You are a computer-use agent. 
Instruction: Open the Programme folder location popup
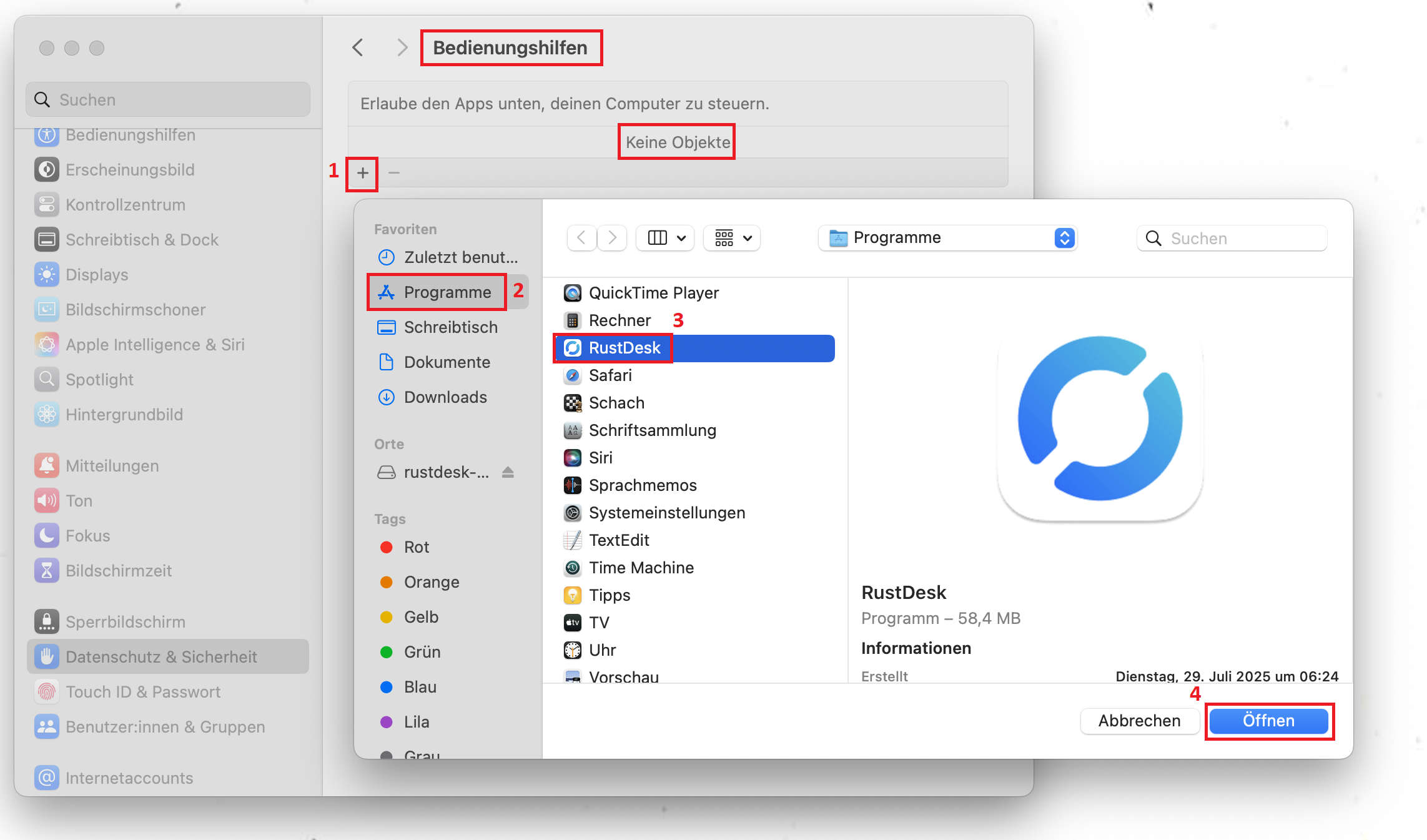(x=948, y=238)
